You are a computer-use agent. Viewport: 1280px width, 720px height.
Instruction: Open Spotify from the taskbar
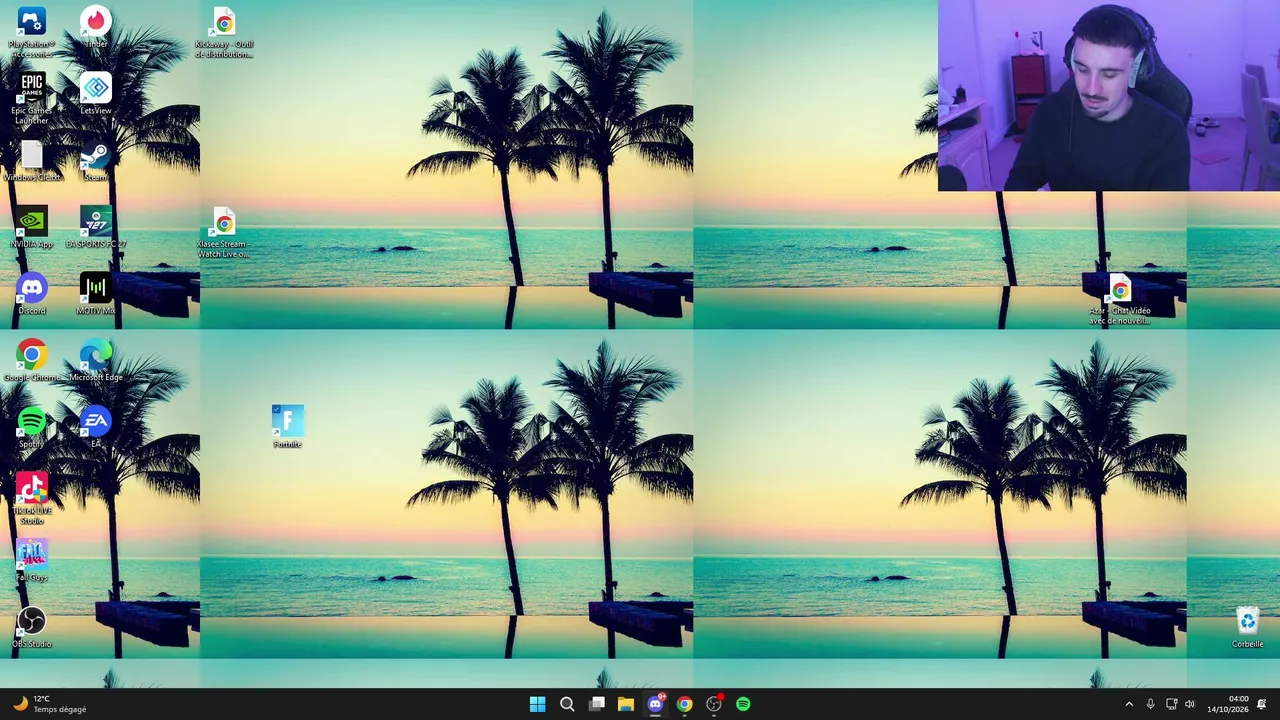point(743,704)
